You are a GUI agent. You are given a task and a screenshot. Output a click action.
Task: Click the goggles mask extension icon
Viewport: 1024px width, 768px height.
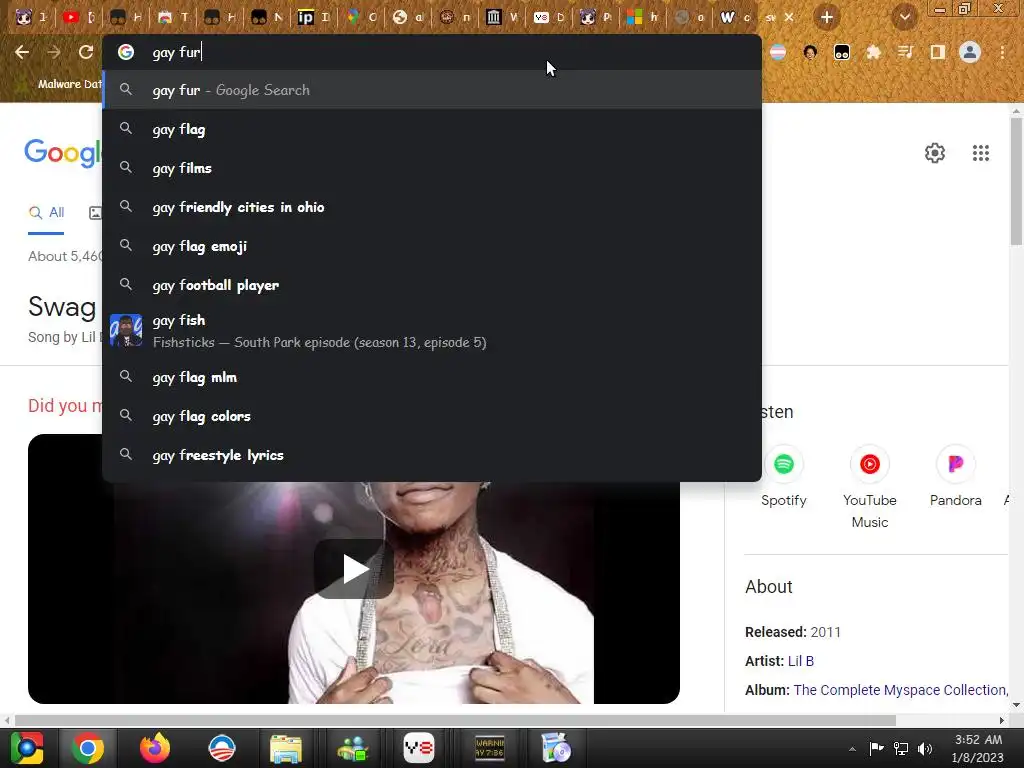pyautogui.click(x=842, y=52)
